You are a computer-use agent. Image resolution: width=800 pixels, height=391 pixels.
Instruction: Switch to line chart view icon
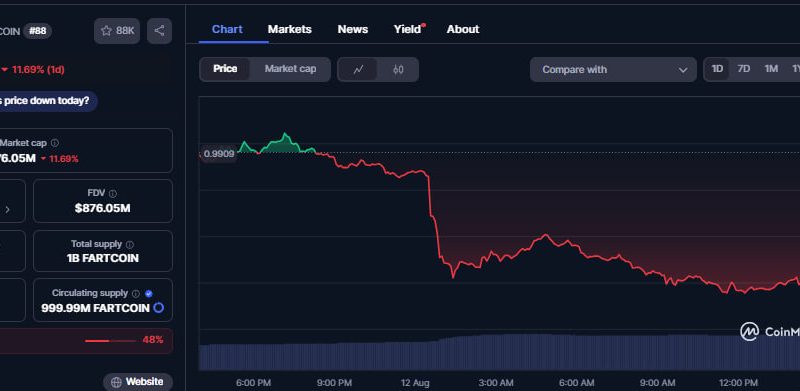click(358, 69)
